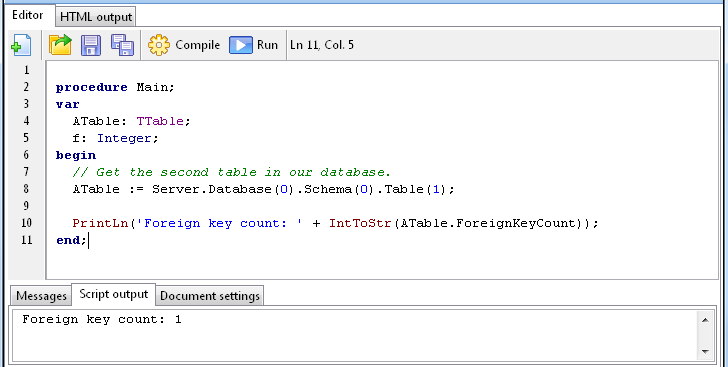Click 'PrintLn' on line 10
Screen dimensions: 728x367
pyautogui.click(x=100, y=223)
